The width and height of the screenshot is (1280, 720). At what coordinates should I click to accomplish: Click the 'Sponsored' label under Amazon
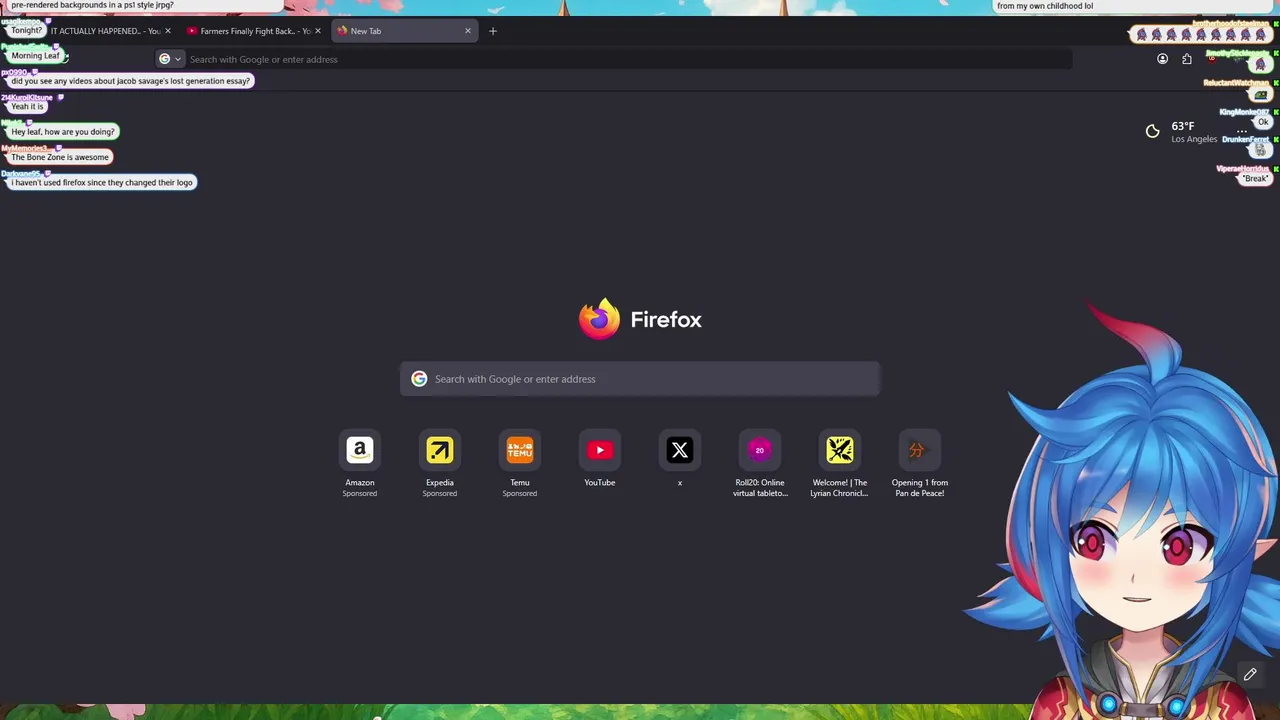[x=360, y=493]
